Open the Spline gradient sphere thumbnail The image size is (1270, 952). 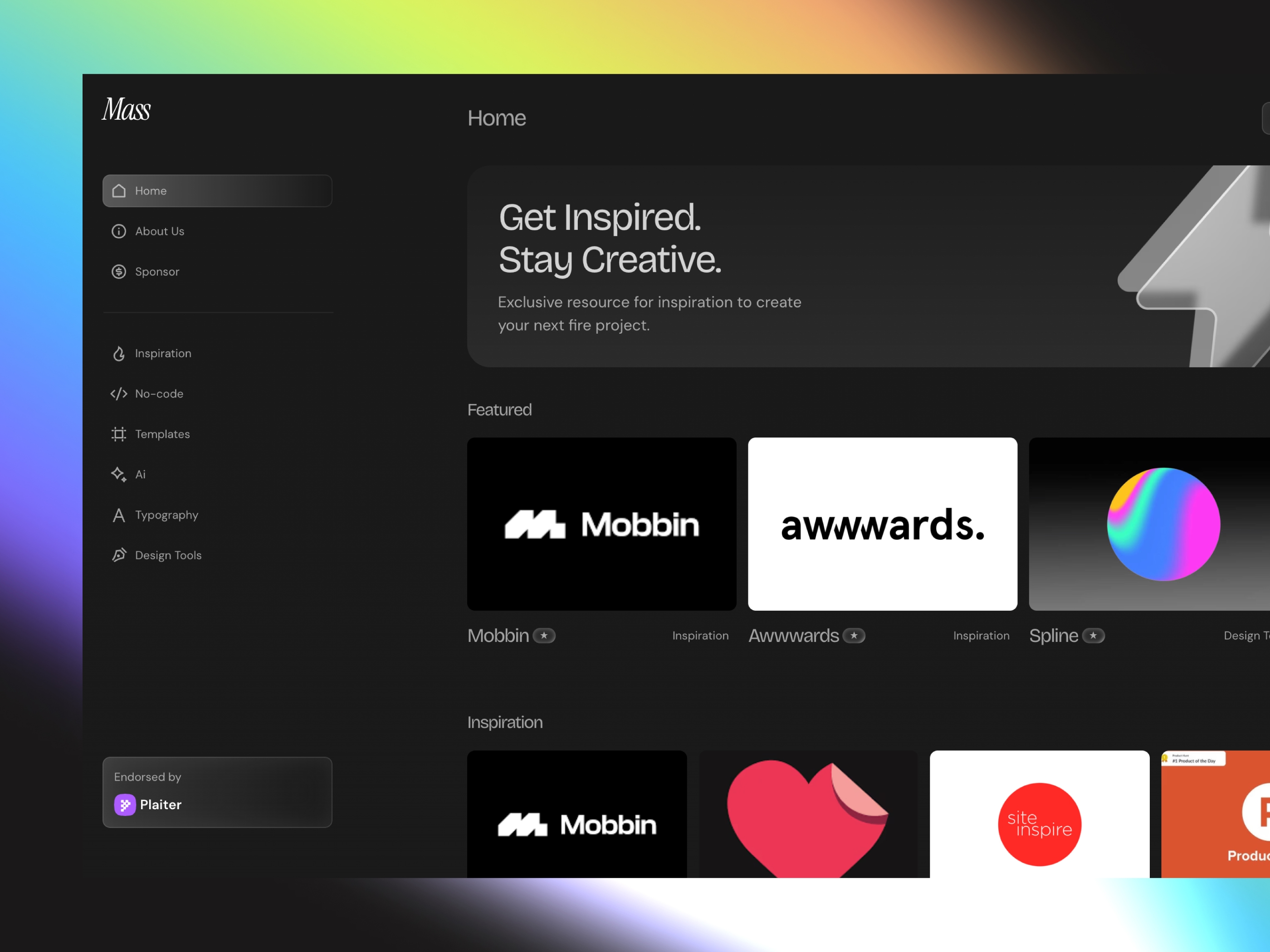tap(1149, 524)
